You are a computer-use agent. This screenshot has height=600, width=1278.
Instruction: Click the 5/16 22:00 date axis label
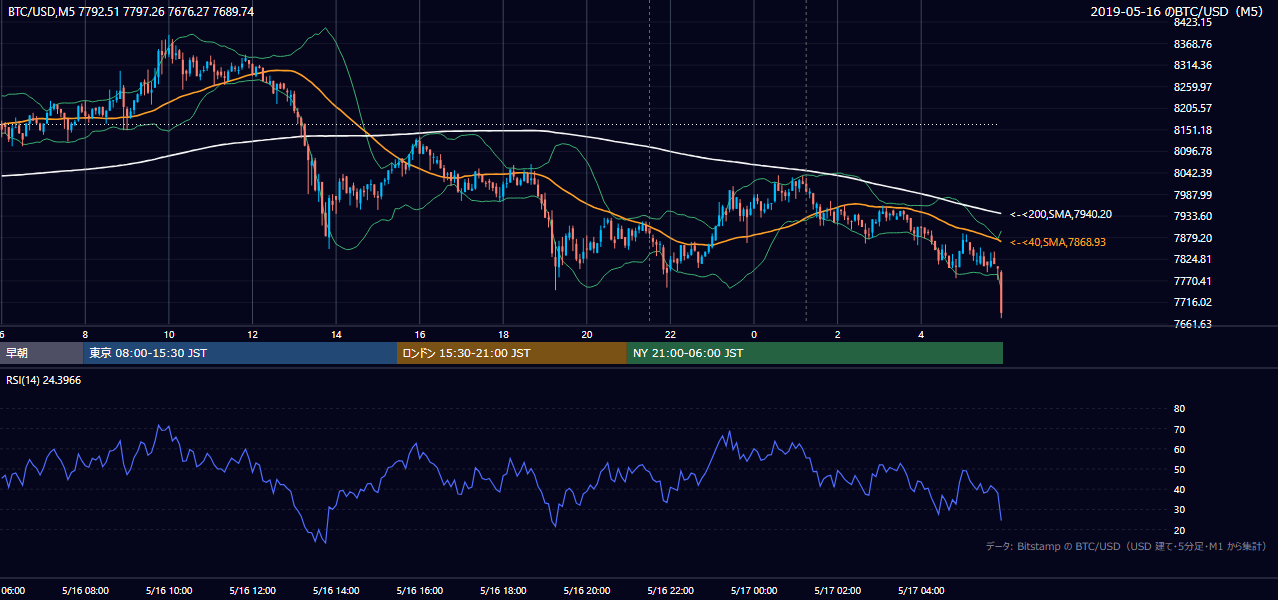(670, 590)
